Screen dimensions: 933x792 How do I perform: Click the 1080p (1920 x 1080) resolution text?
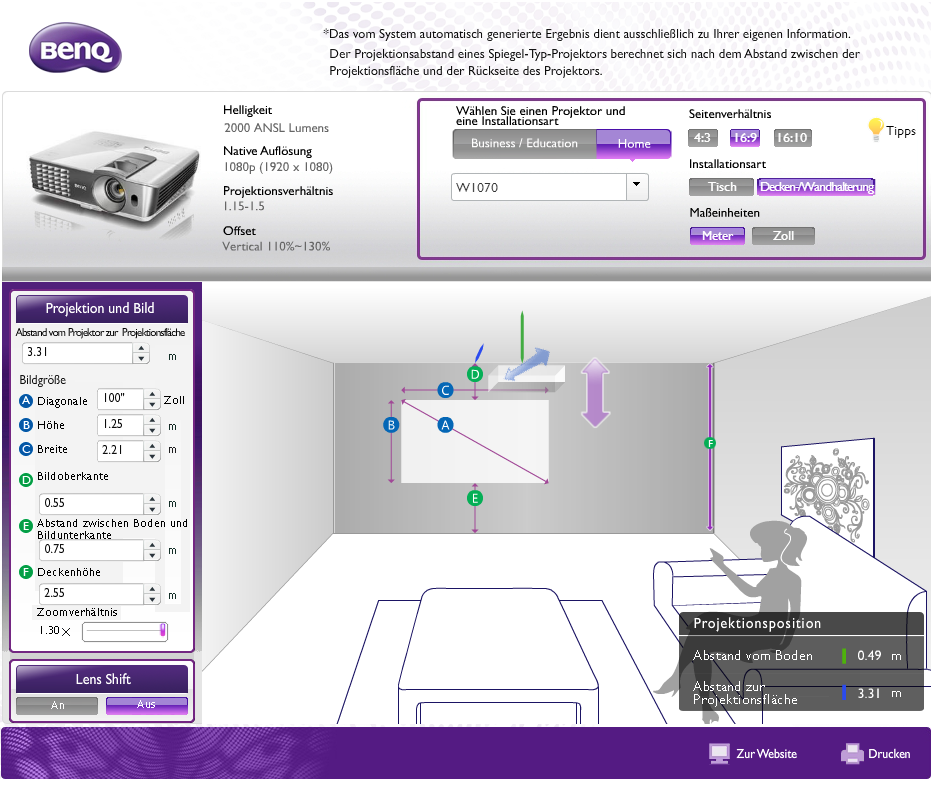[278, 167]
